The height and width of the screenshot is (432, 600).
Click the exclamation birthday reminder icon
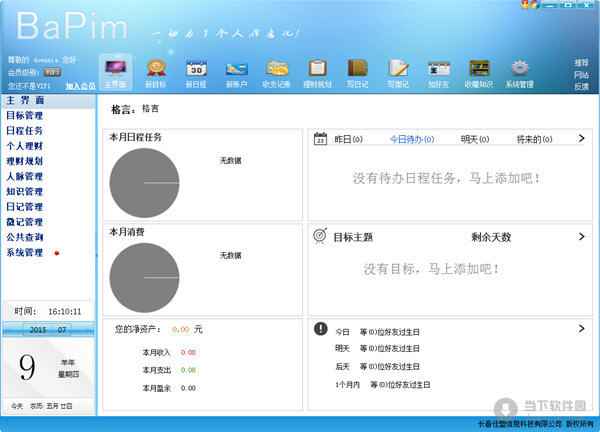pos(321,328)
